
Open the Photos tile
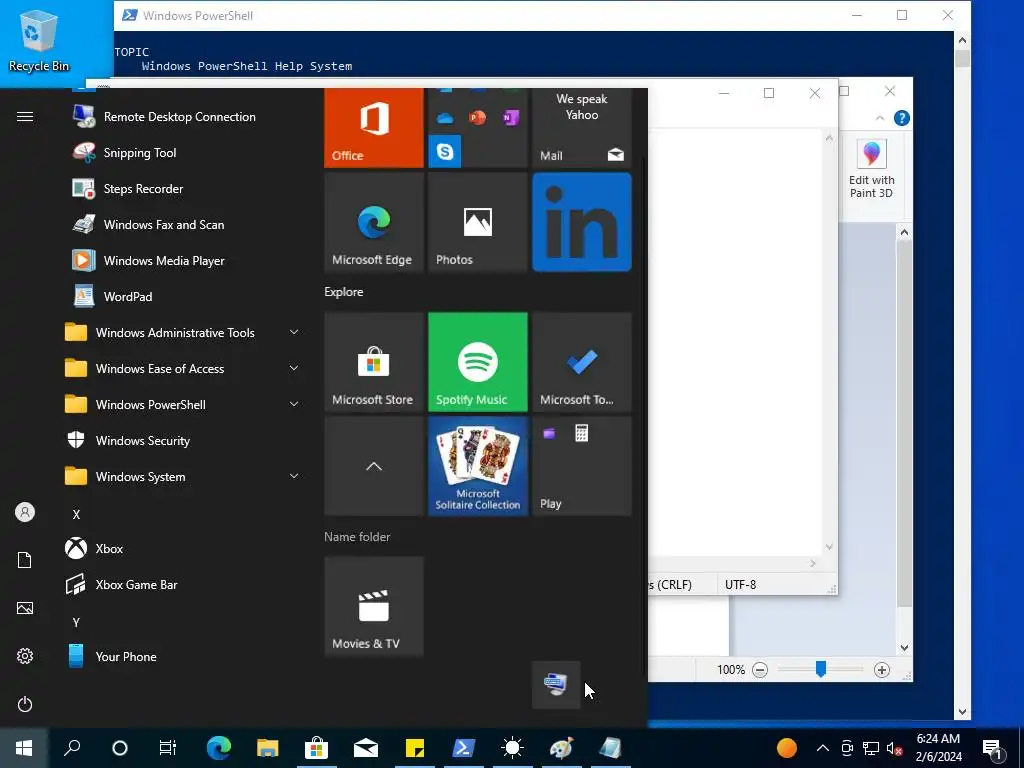coord(477,222)
